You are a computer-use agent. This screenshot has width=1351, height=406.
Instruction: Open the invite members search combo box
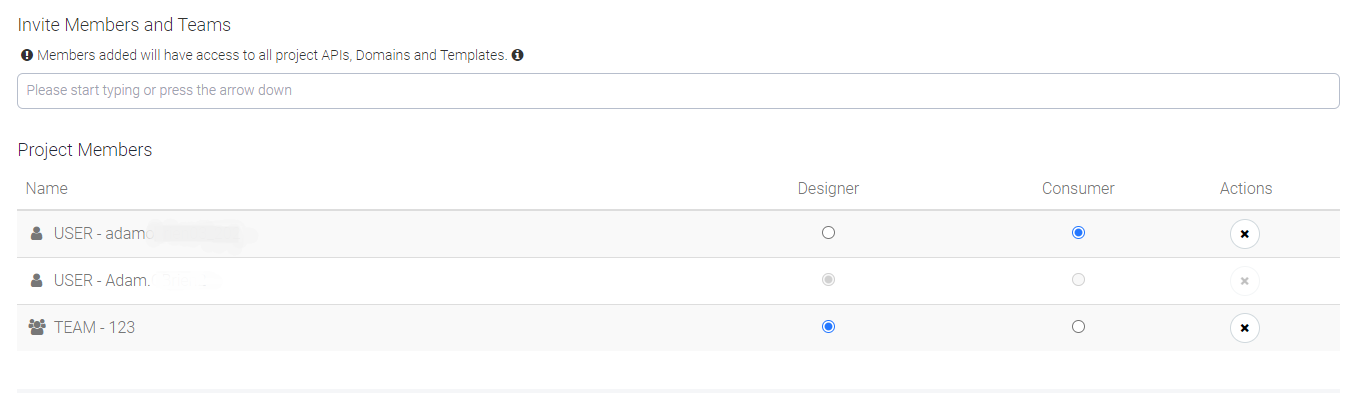(x=678, y=91)
